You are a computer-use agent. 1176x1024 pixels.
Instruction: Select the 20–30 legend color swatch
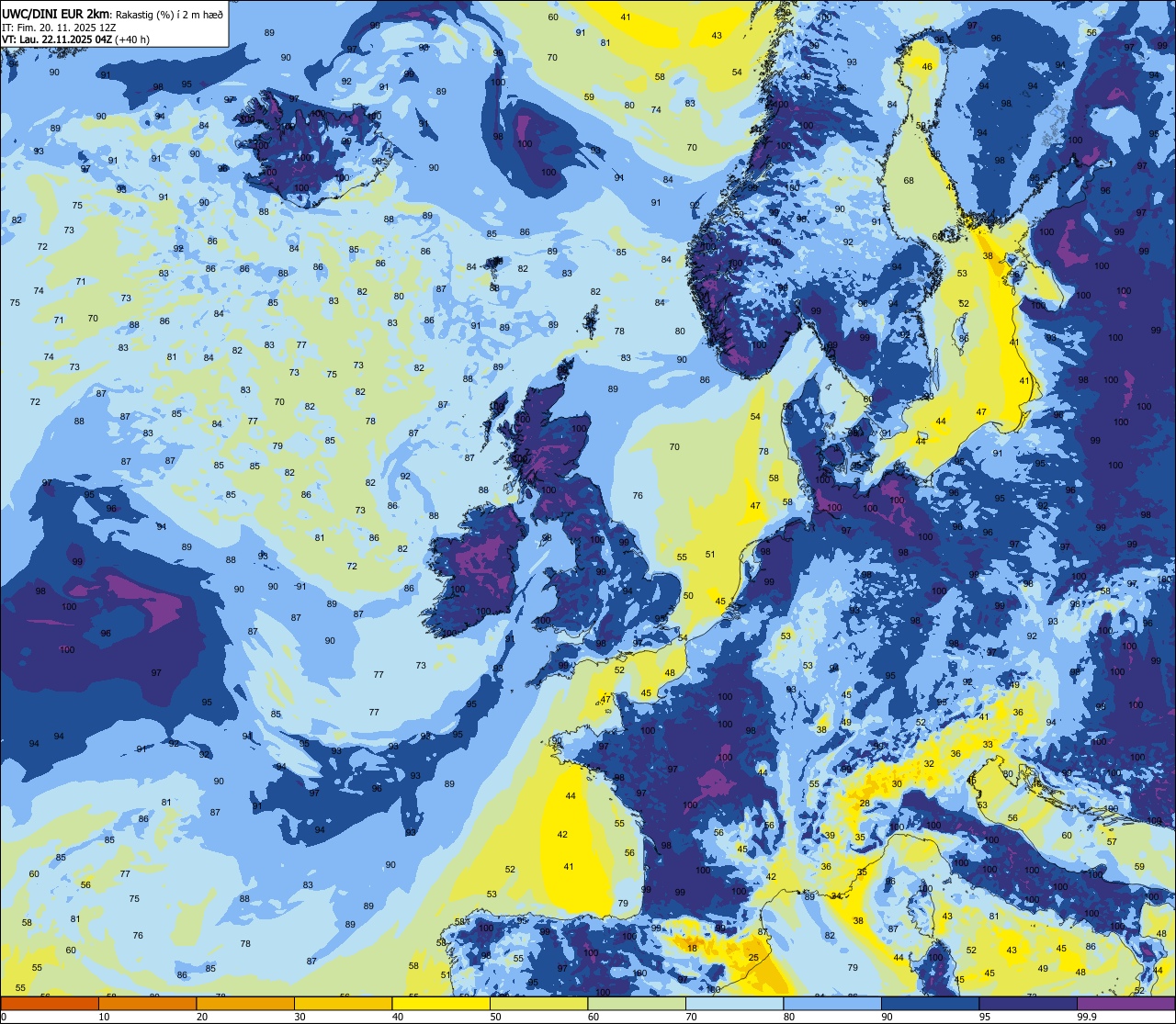[245, 1003]
